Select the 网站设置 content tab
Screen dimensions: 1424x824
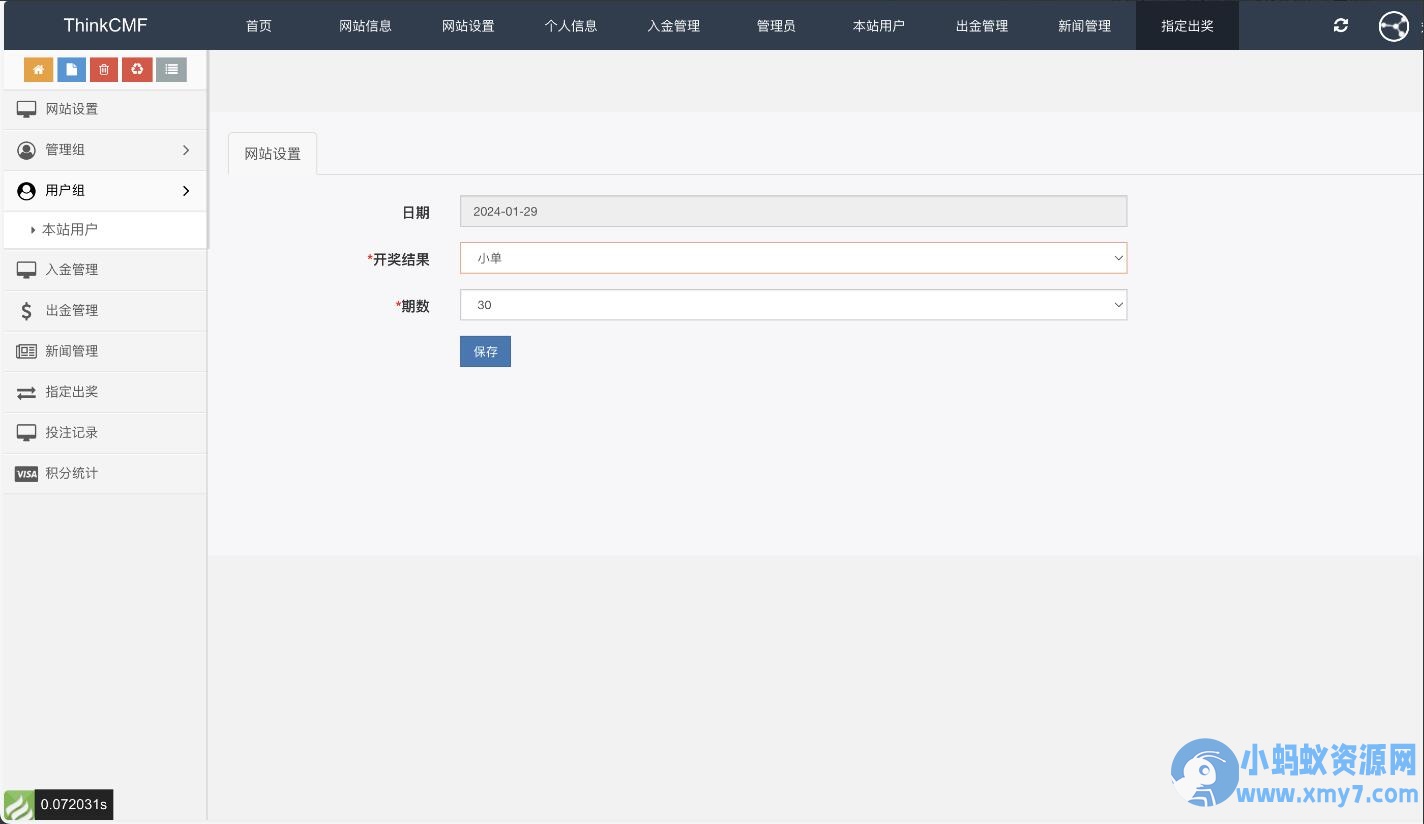(272, 154)
